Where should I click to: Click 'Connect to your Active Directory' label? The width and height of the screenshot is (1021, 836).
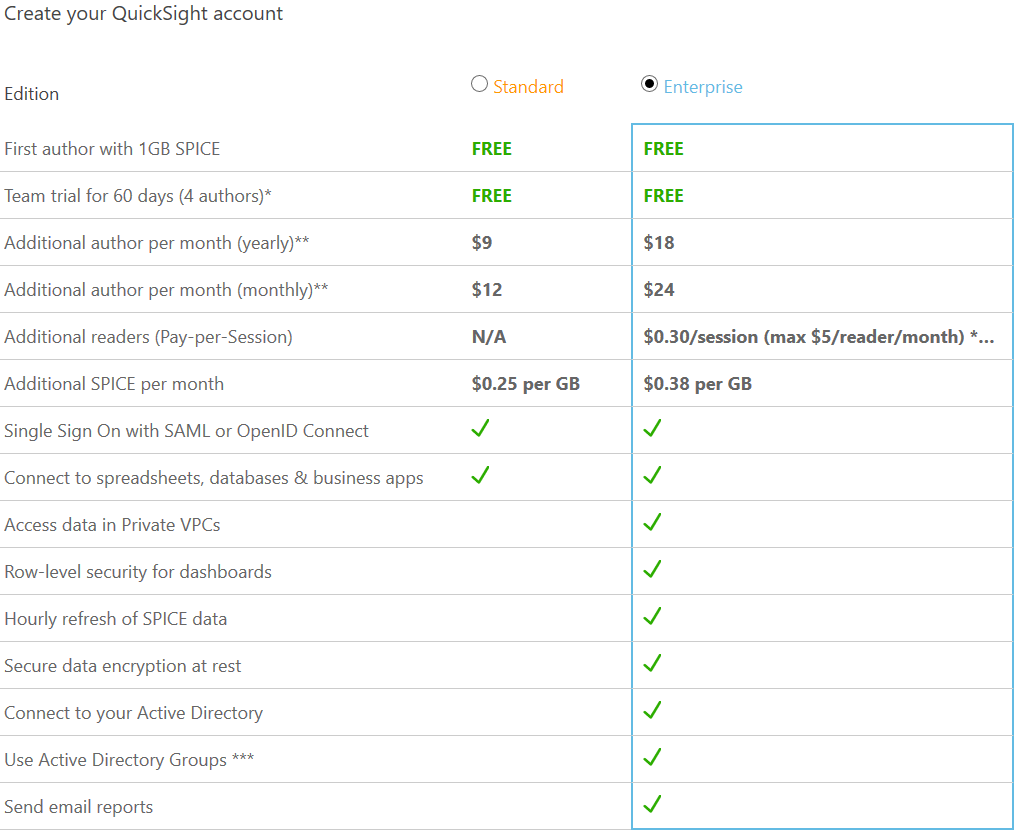133,713
